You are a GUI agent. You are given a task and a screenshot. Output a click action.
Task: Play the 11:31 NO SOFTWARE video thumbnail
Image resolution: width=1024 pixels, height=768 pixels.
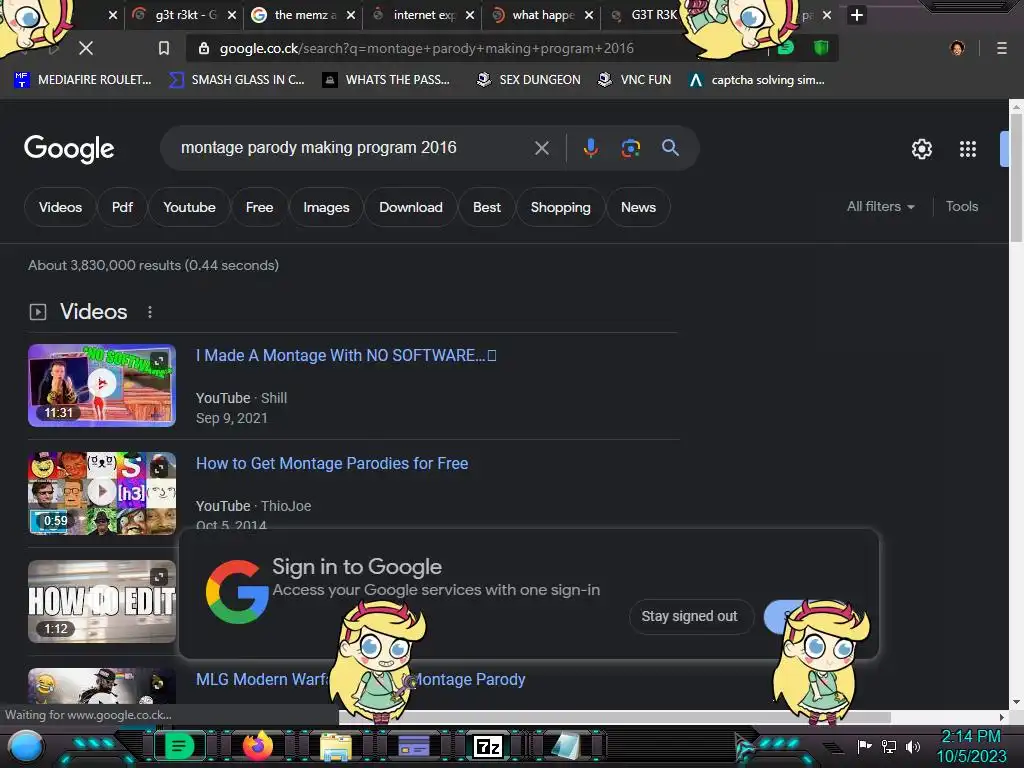click(102, 385)
